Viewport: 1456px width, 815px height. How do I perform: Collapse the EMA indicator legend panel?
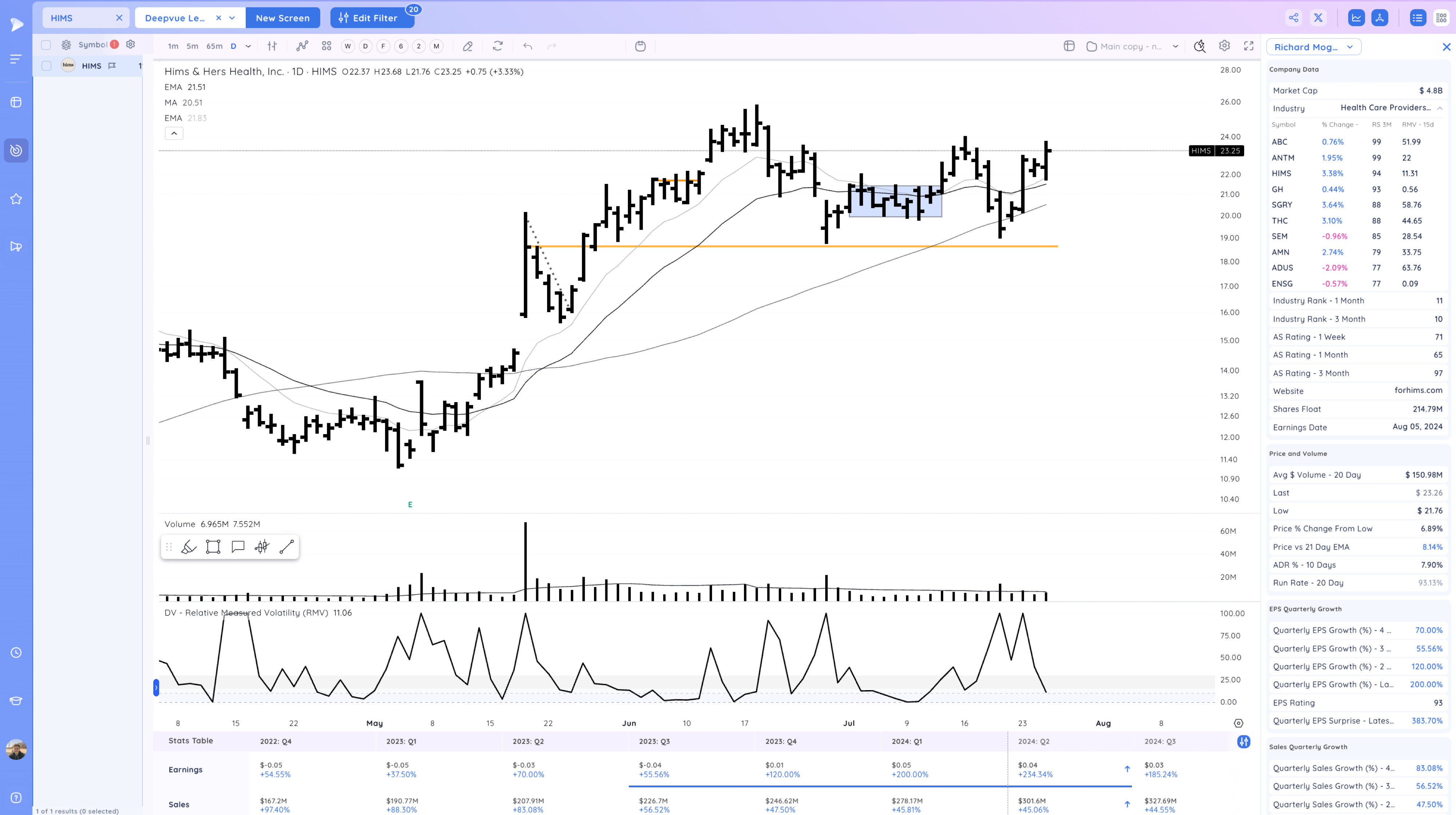click(x=174, y=134)
